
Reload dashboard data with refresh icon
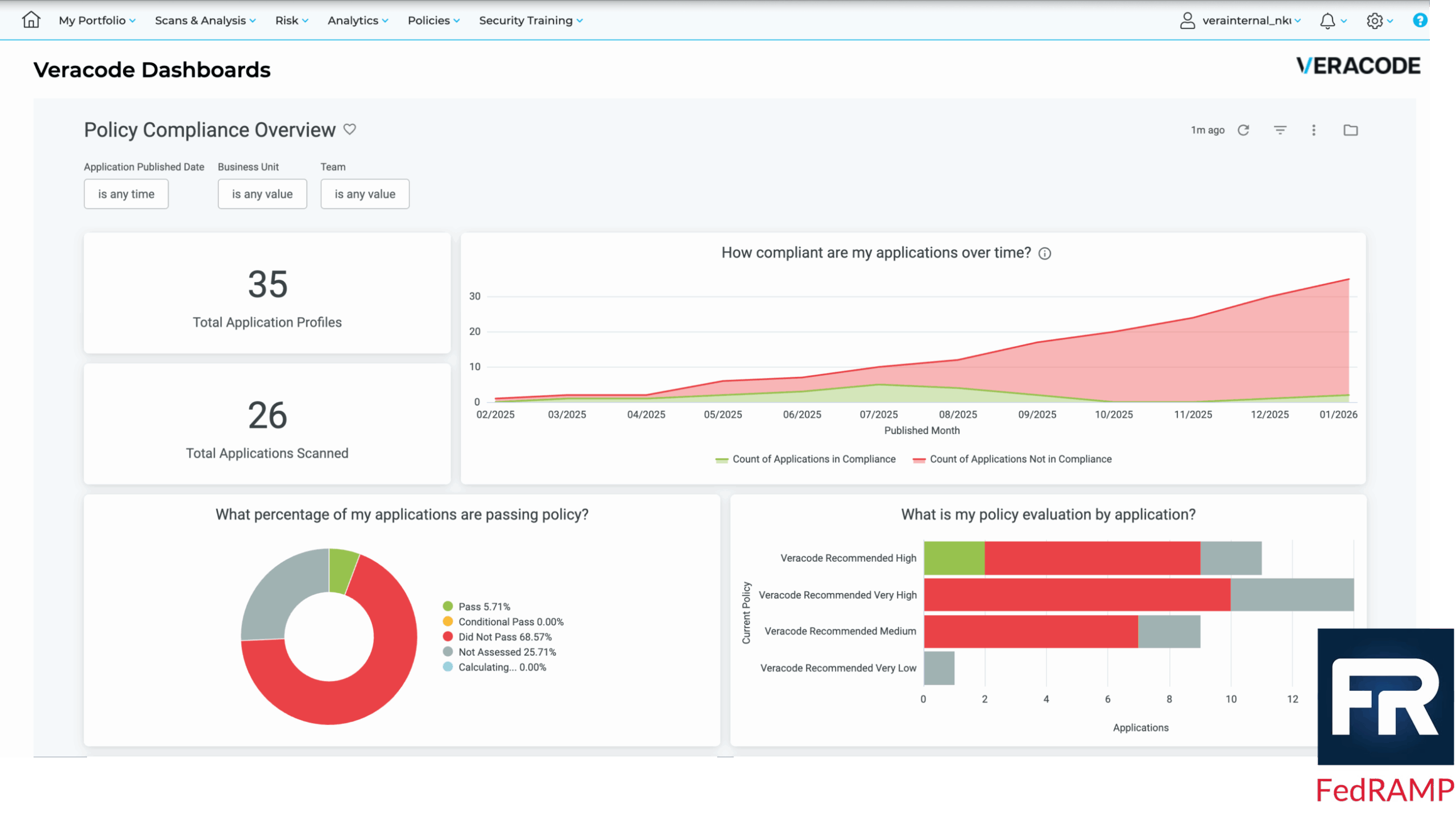1243,130
